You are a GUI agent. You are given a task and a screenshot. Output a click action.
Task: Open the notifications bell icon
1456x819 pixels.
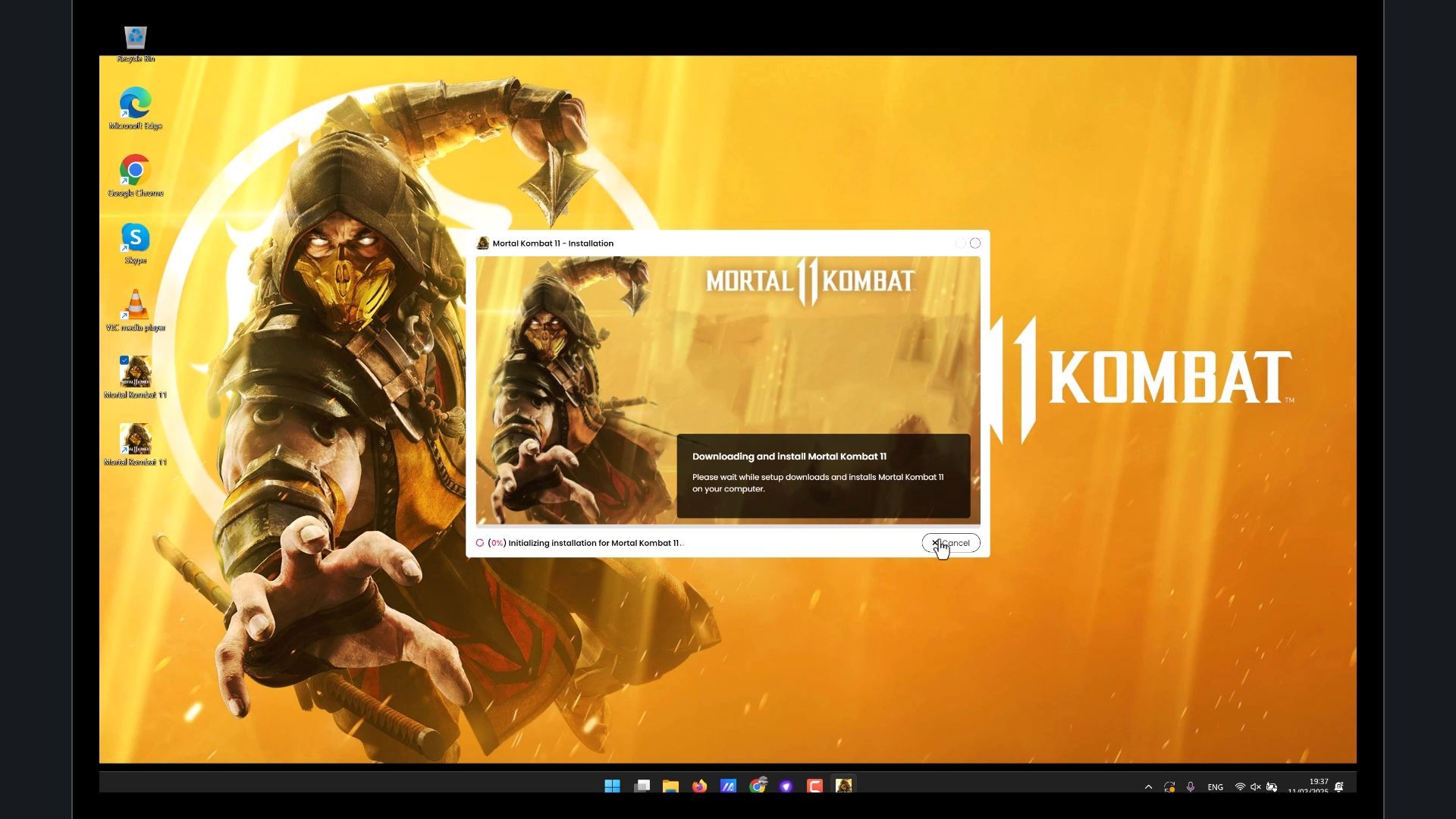coord(1339,787)
